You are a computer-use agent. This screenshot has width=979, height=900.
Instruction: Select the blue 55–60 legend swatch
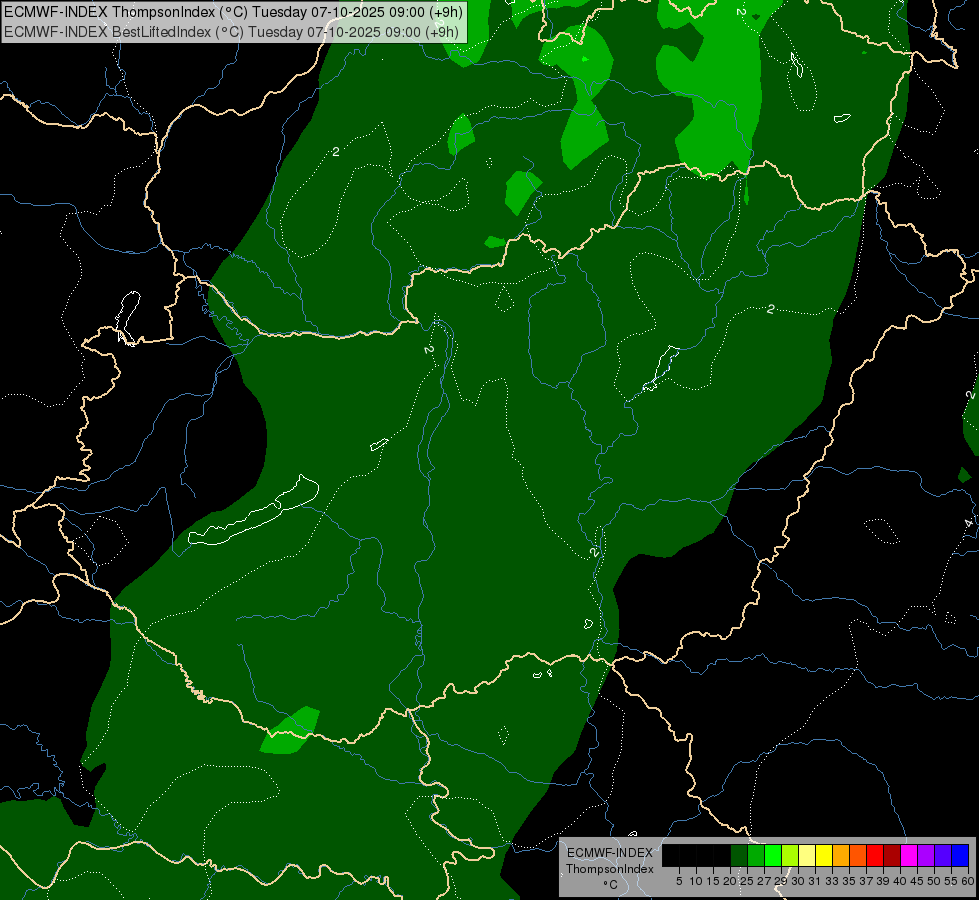(960, 855)
